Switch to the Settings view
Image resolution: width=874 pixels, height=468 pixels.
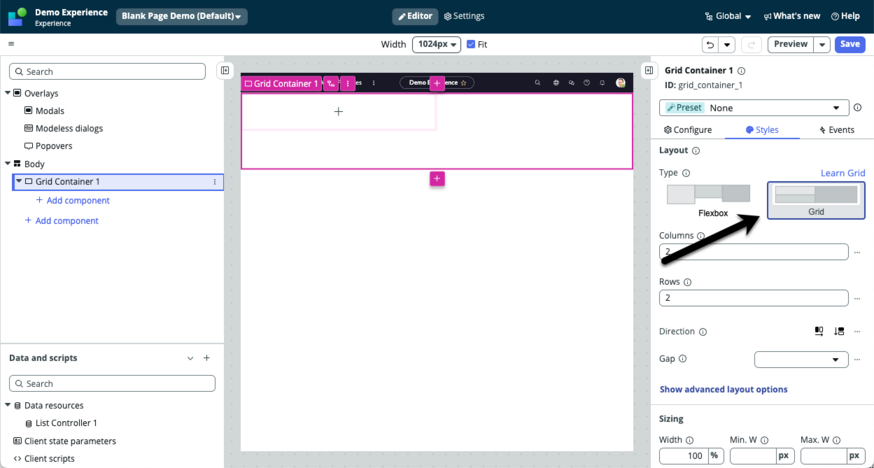click(464, 17)
